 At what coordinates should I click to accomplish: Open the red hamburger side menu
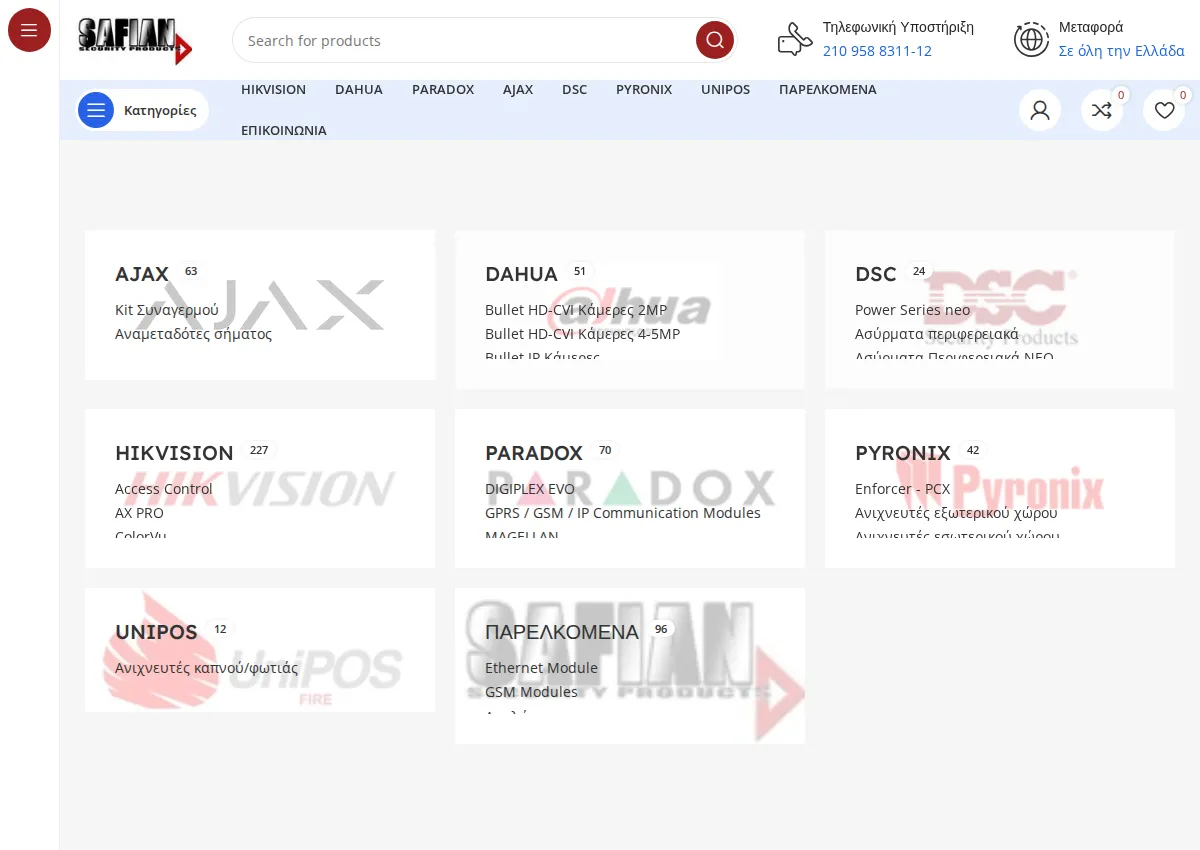(x=29, y=30)
